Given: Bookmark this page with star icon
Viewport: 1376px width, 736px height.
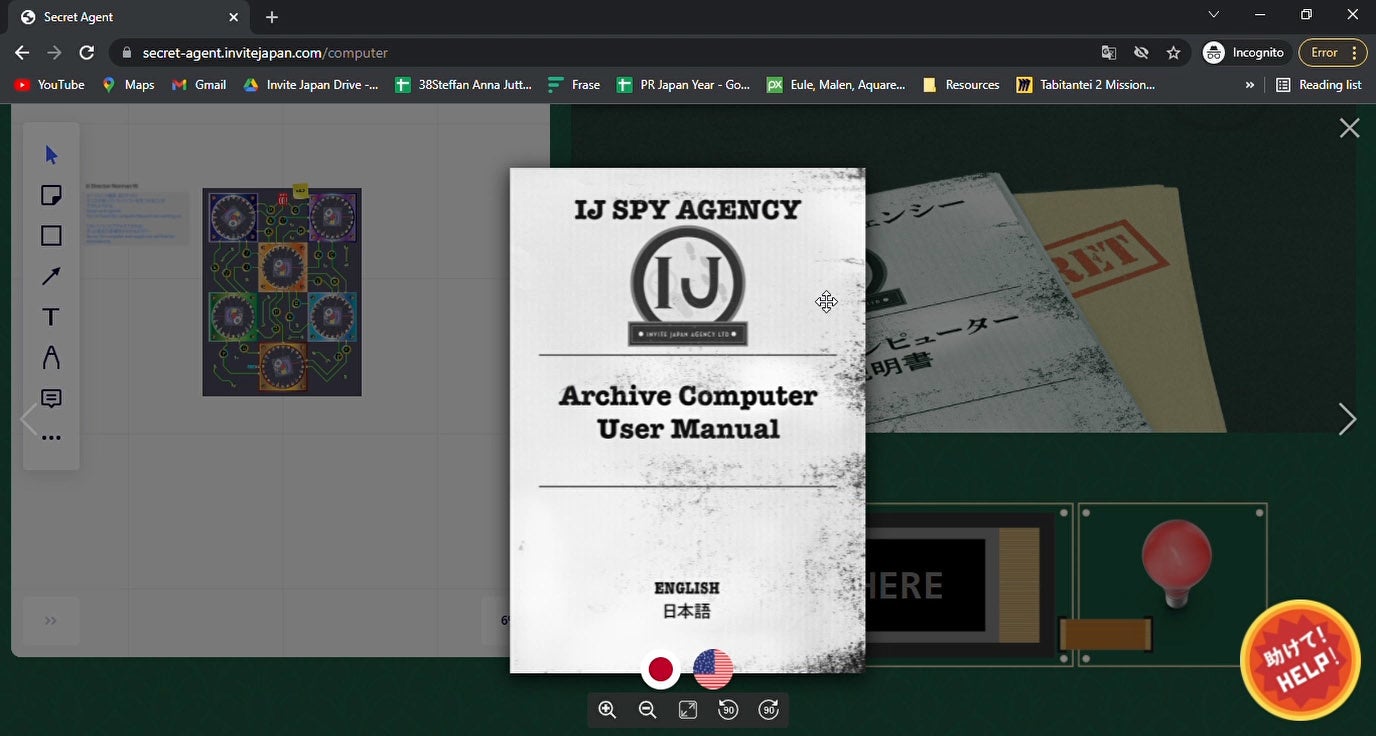Looking at the screenshot, I should point(1173,52).
